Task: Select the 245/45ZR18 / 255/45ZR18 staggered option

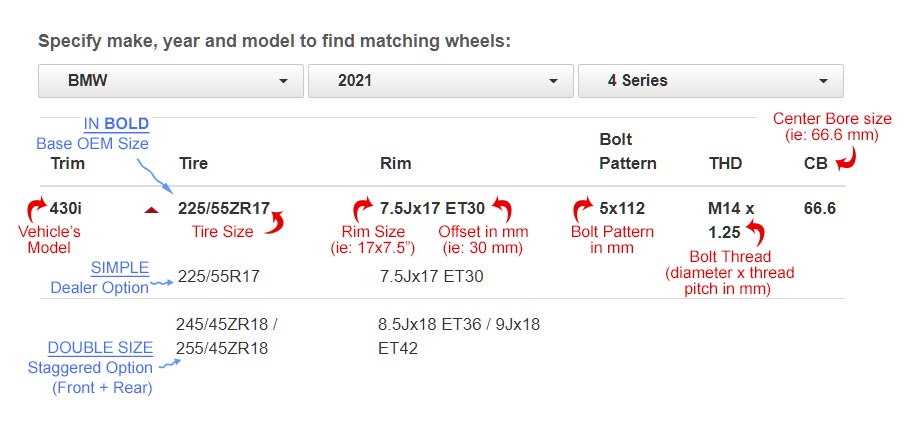Action: point(228,336)
